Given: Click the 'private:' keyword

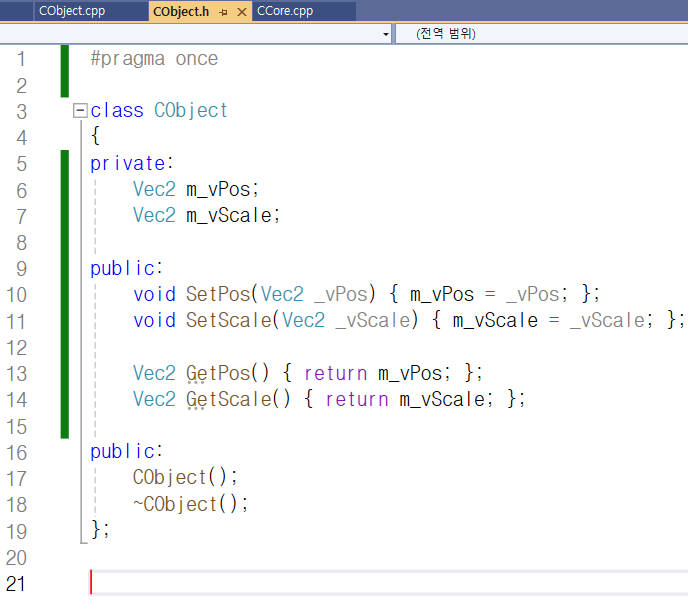Looking at the screenshot, I should point(132,164).
